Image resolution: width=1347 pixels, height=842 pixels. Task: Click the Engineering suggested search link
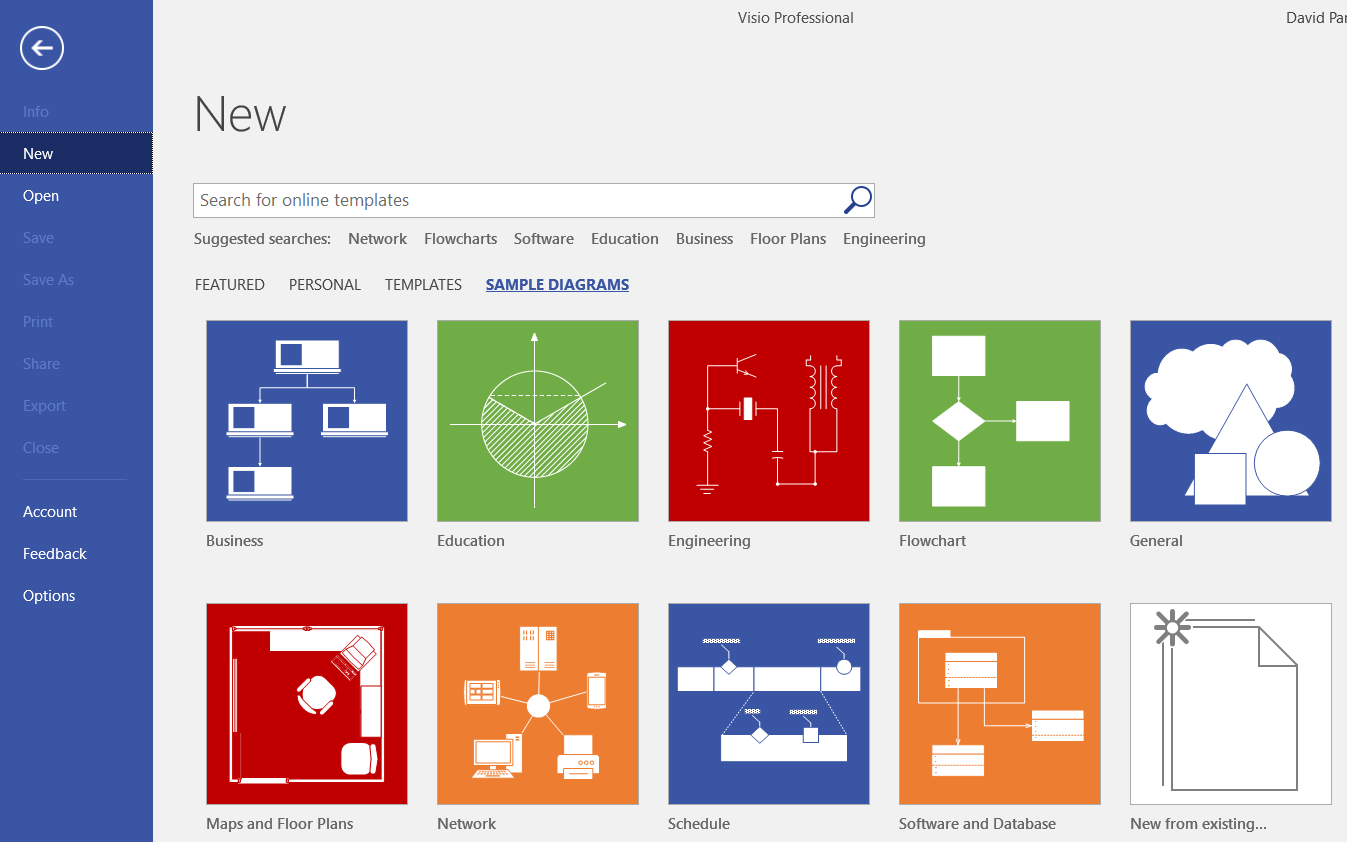(x=884, y=239)
